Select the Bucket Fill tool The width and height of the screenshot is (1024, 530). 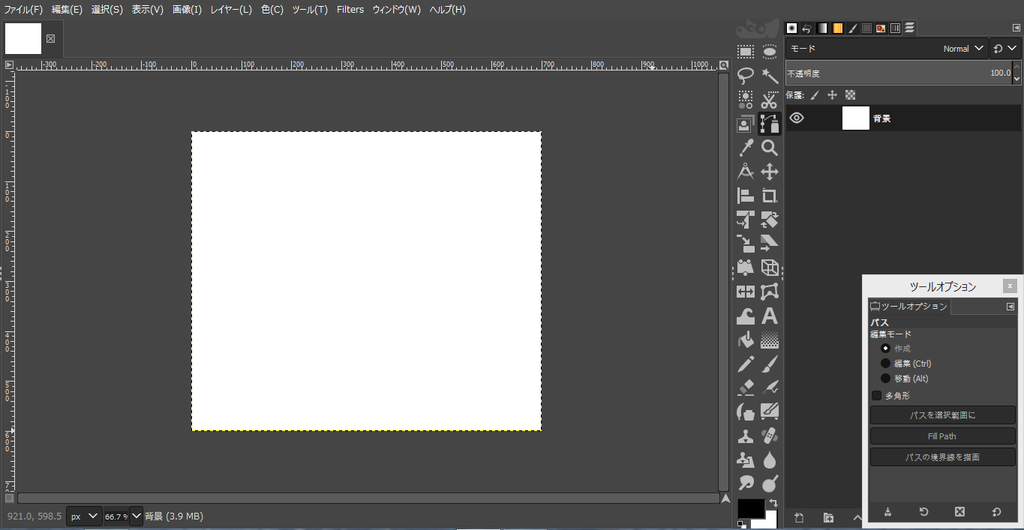tap(745, 340)
